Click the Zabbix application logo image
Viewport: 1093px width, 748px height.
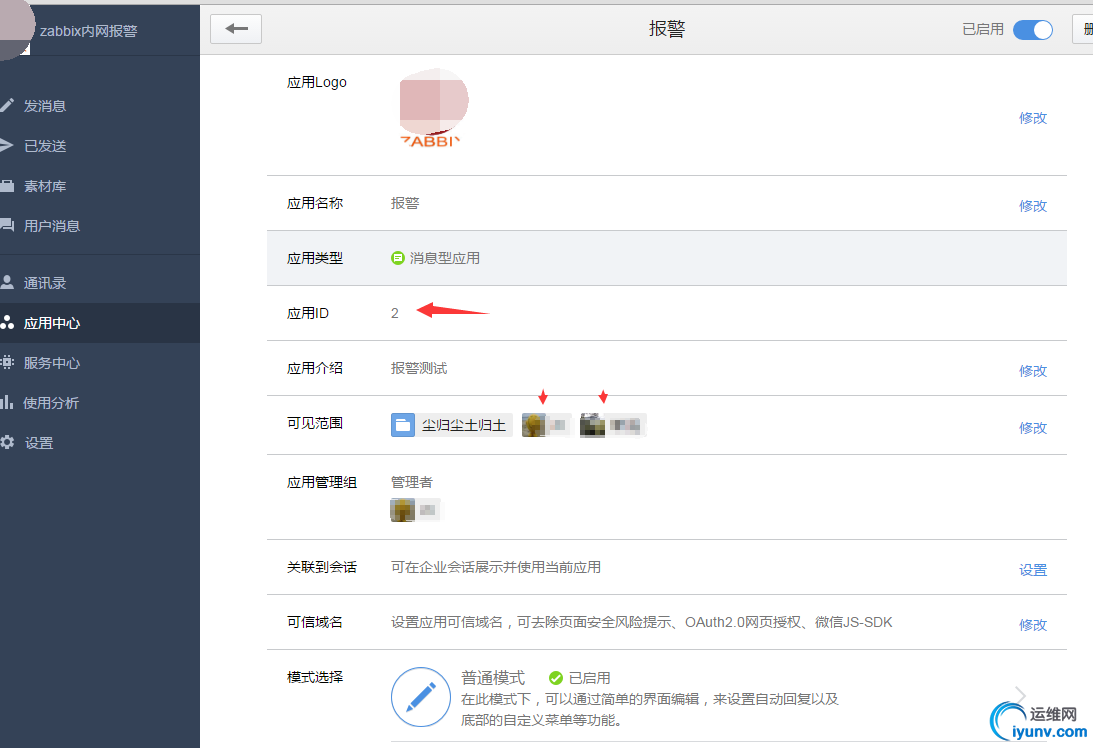(433, 108)
